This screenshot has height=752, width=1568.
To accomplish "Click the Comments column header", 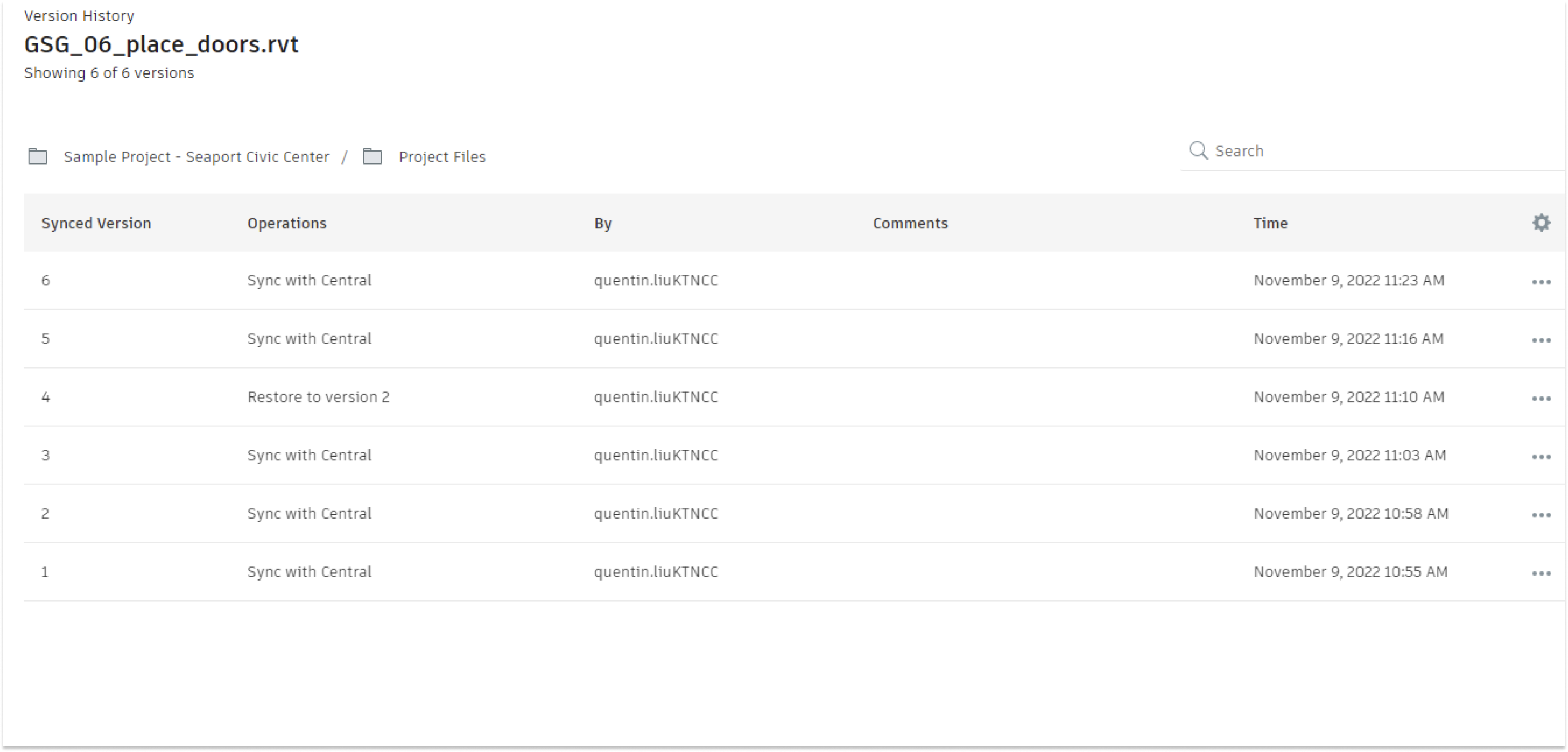I will tap(910, 223).
